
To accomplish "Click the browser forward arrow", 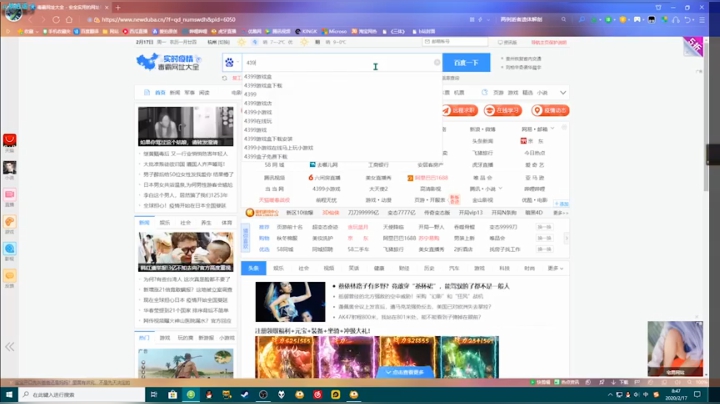I will 43,20.
